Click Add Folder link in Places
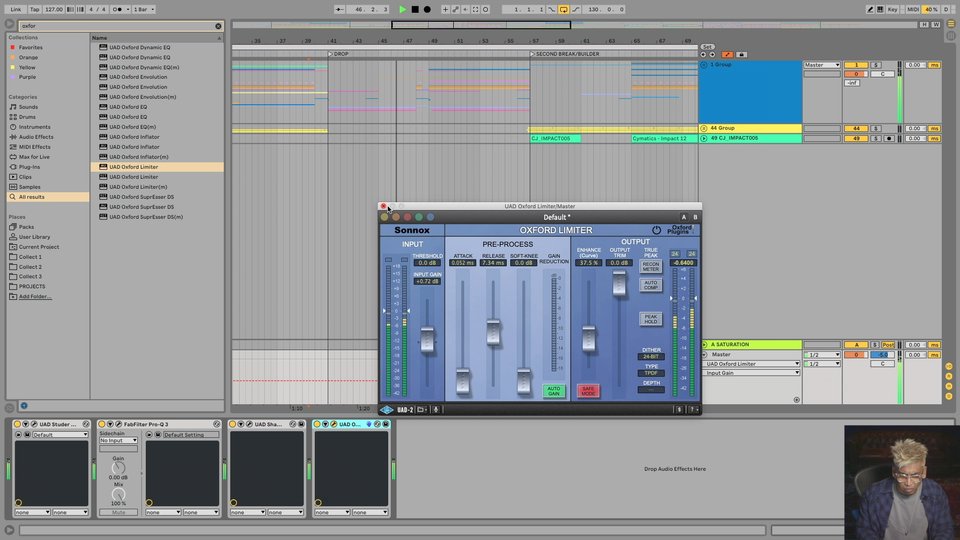Screen dimensions: 960x540 [35, 296]
